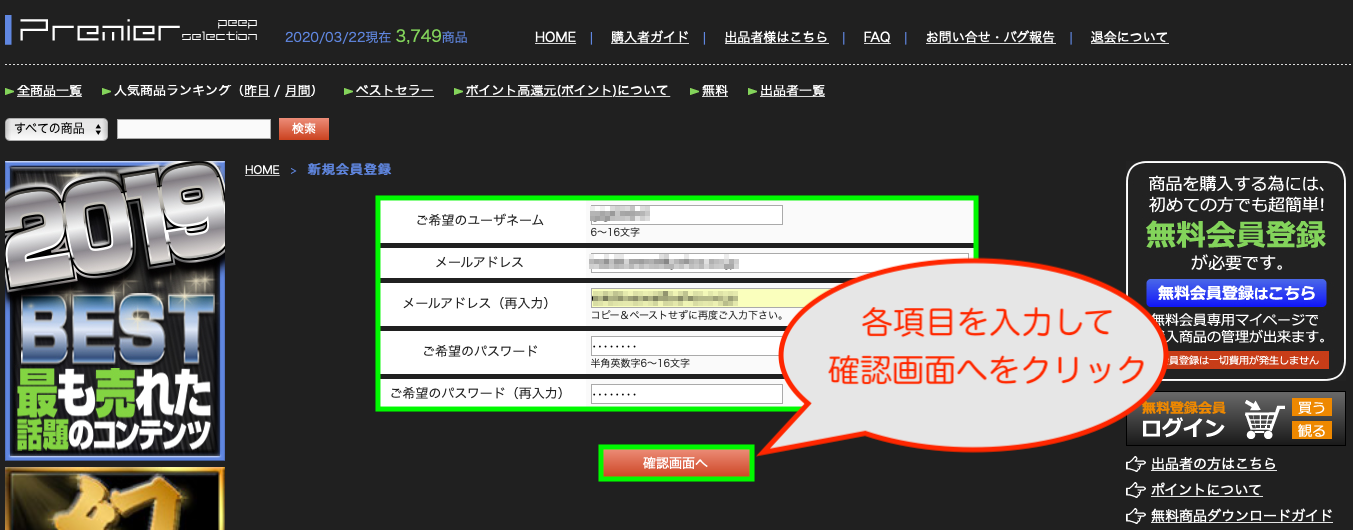Open the 全商品一覧 link
This screenshot has width=1353, height=530.
(x=49, y=91)
